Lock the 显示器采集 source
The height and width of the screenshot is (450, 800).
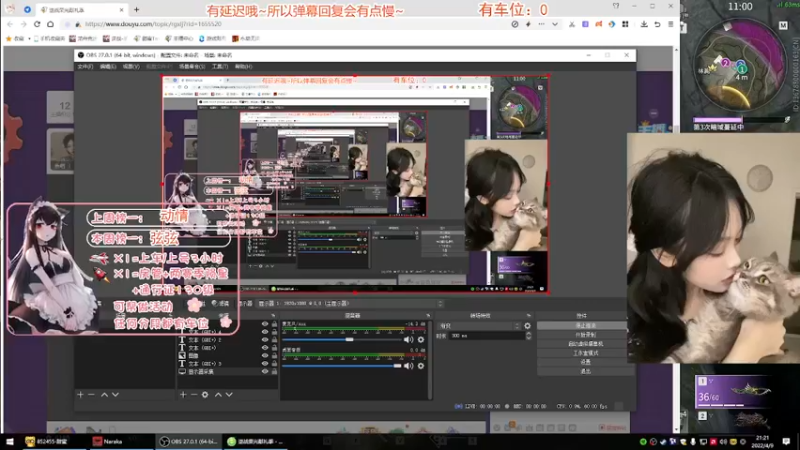point(274,372)
